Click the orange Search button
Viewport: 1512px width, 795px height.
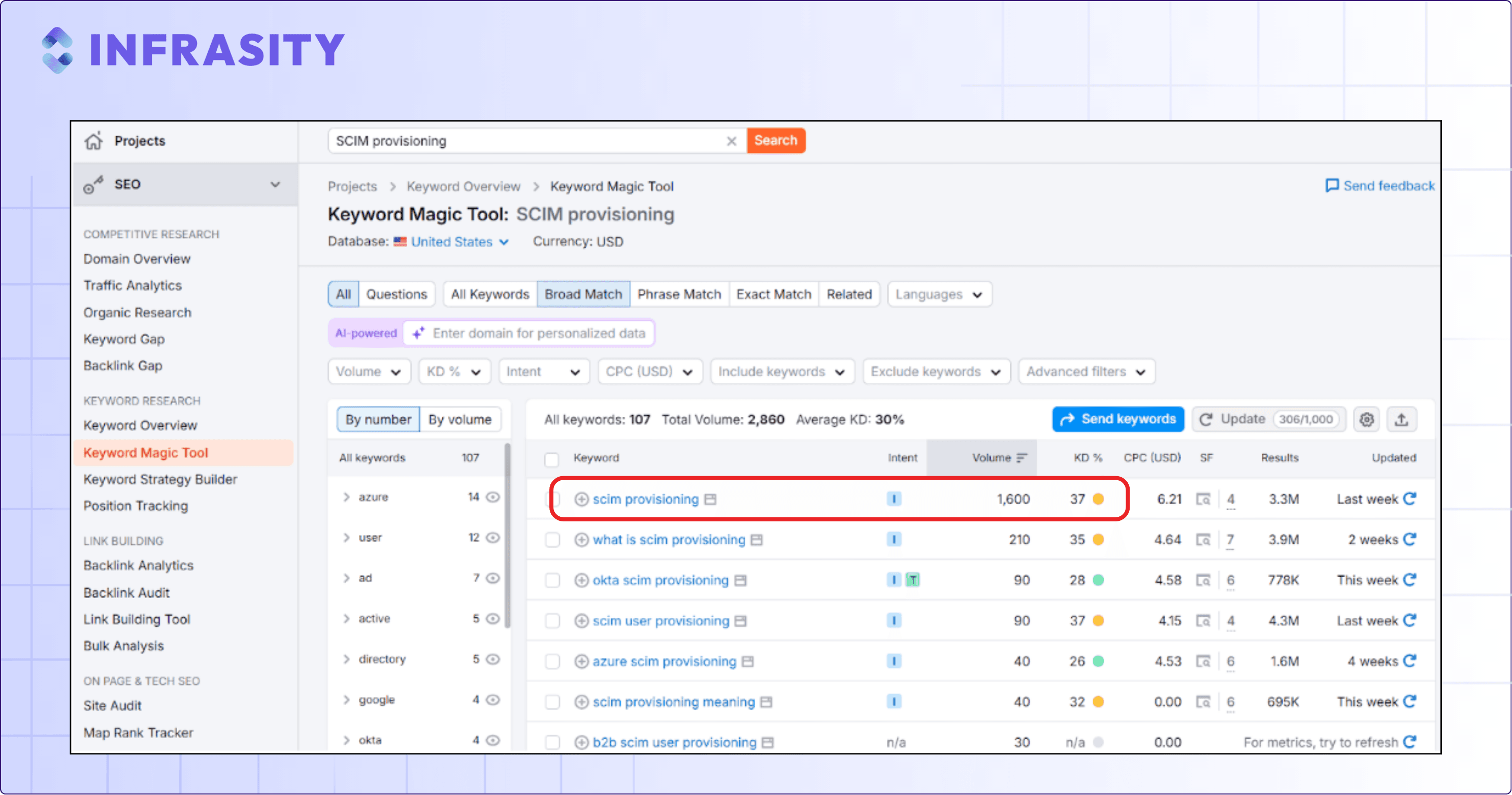pos(776,141)
